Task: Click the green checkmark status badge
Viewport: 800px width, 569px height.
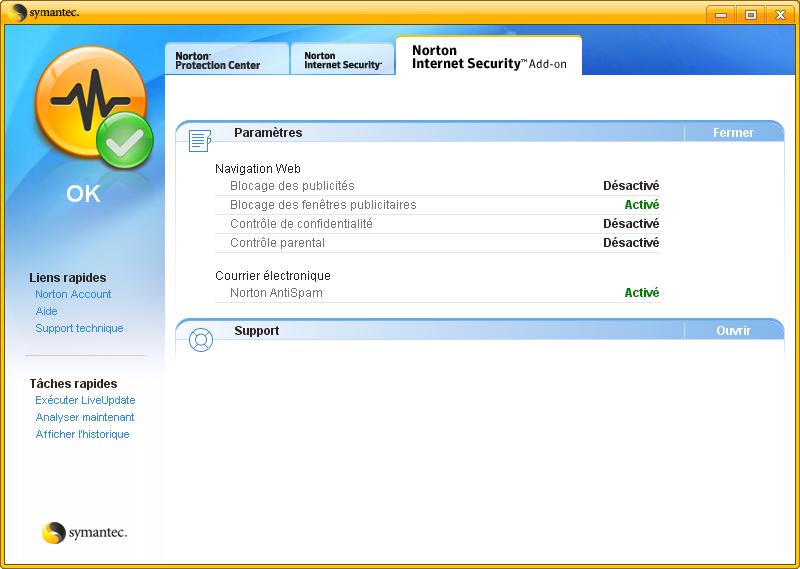Action: (124, 140)
